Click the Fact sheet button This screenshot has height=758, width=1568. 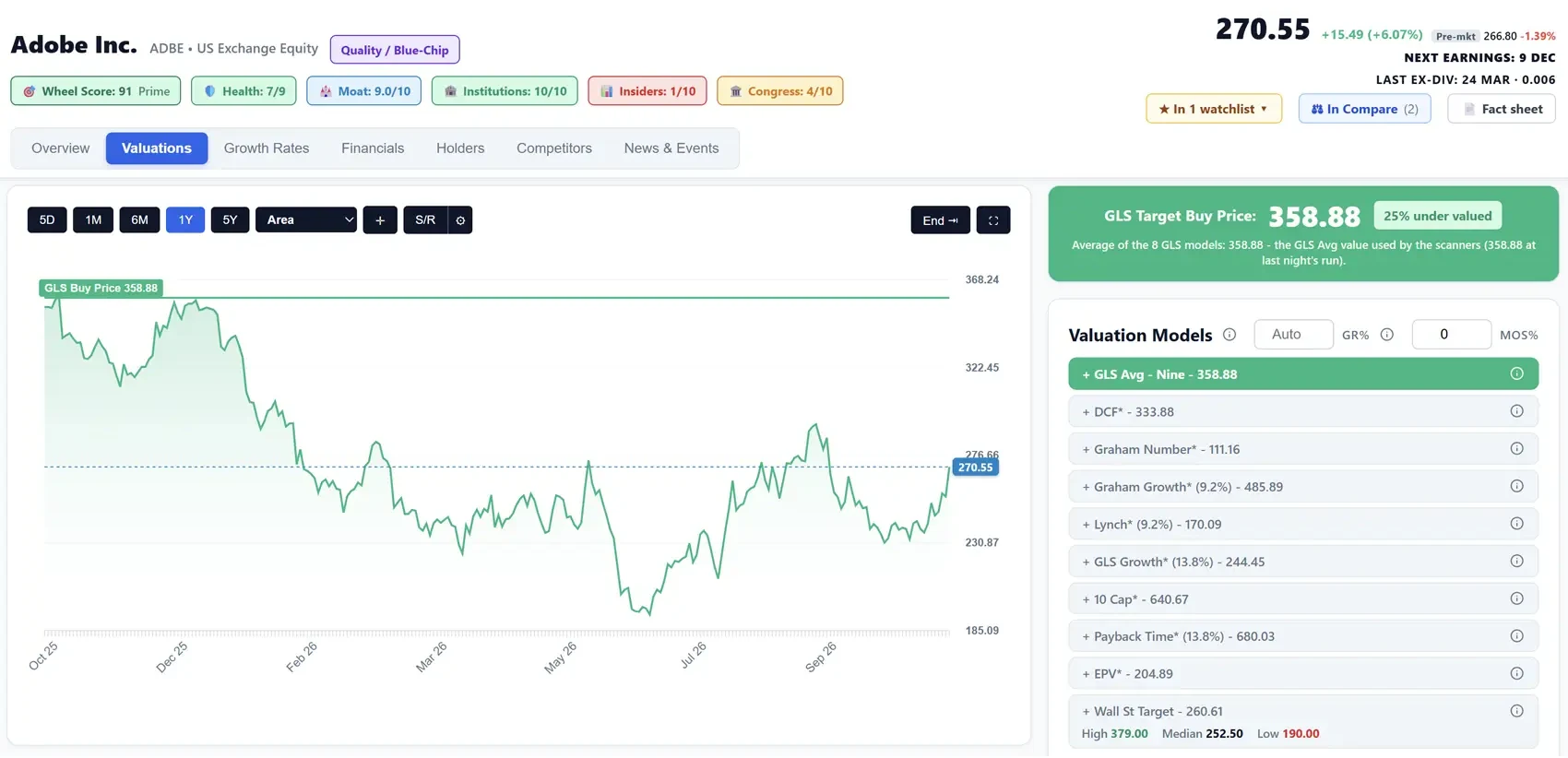click(1502, 109)
